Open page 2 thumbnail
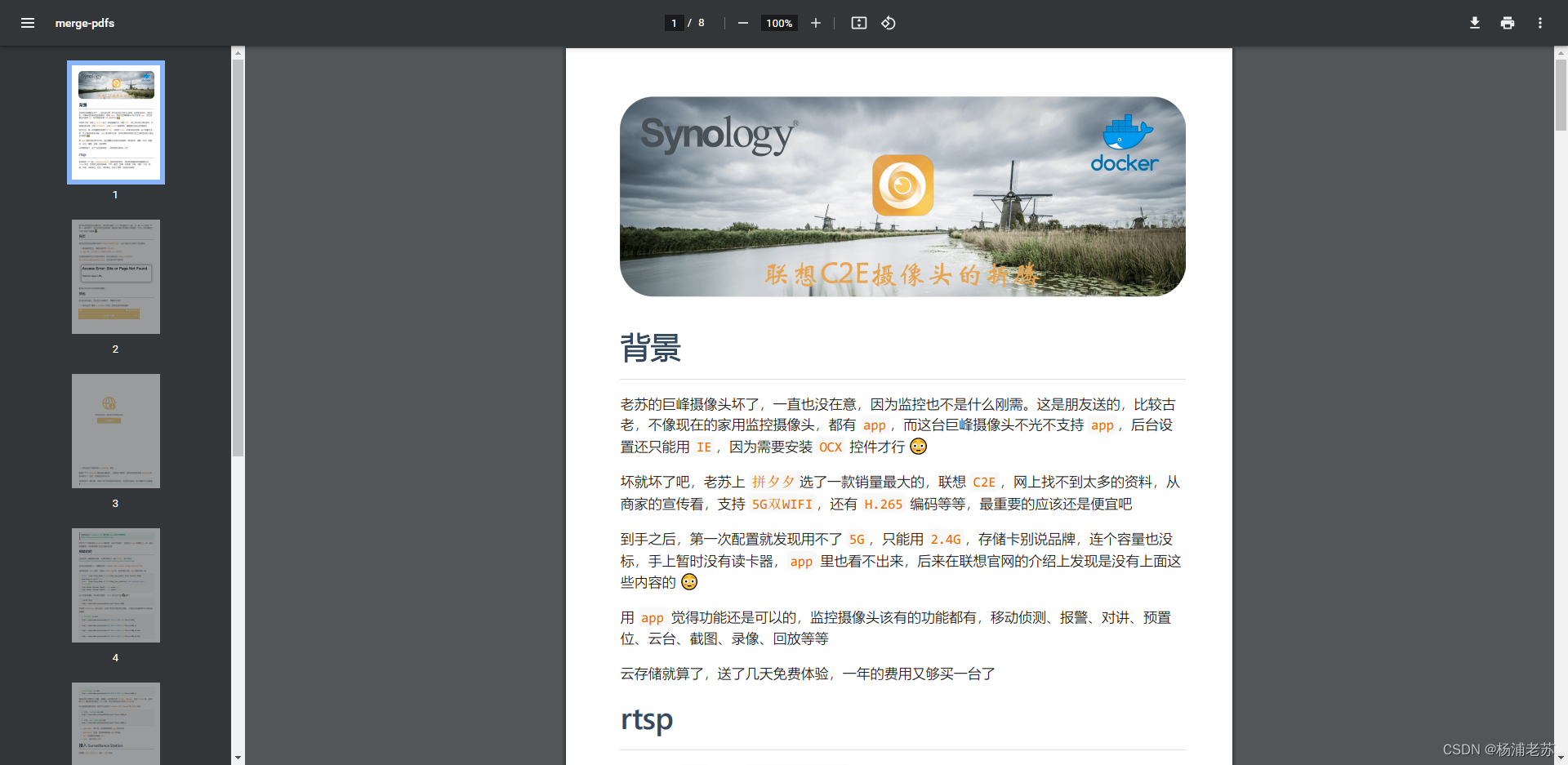The height and width of the screenshot is (765, 1568). (116, 277)
